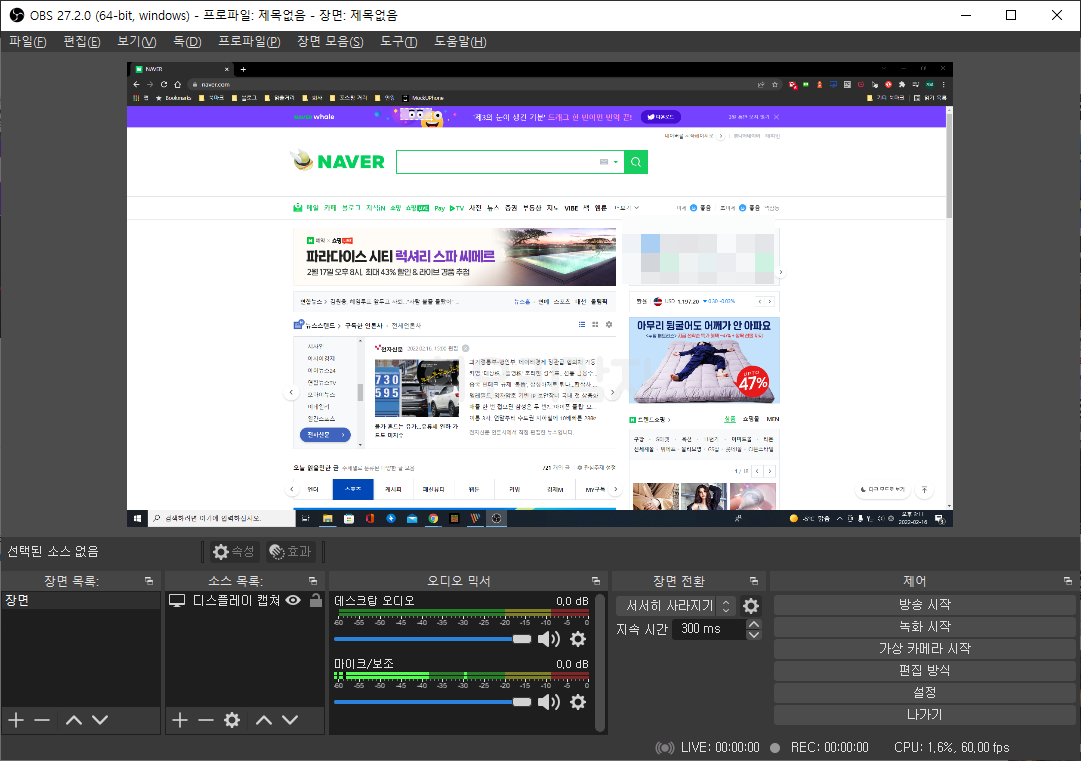
Task: Click the Naver search box in preview
Action: click(510, 162)
